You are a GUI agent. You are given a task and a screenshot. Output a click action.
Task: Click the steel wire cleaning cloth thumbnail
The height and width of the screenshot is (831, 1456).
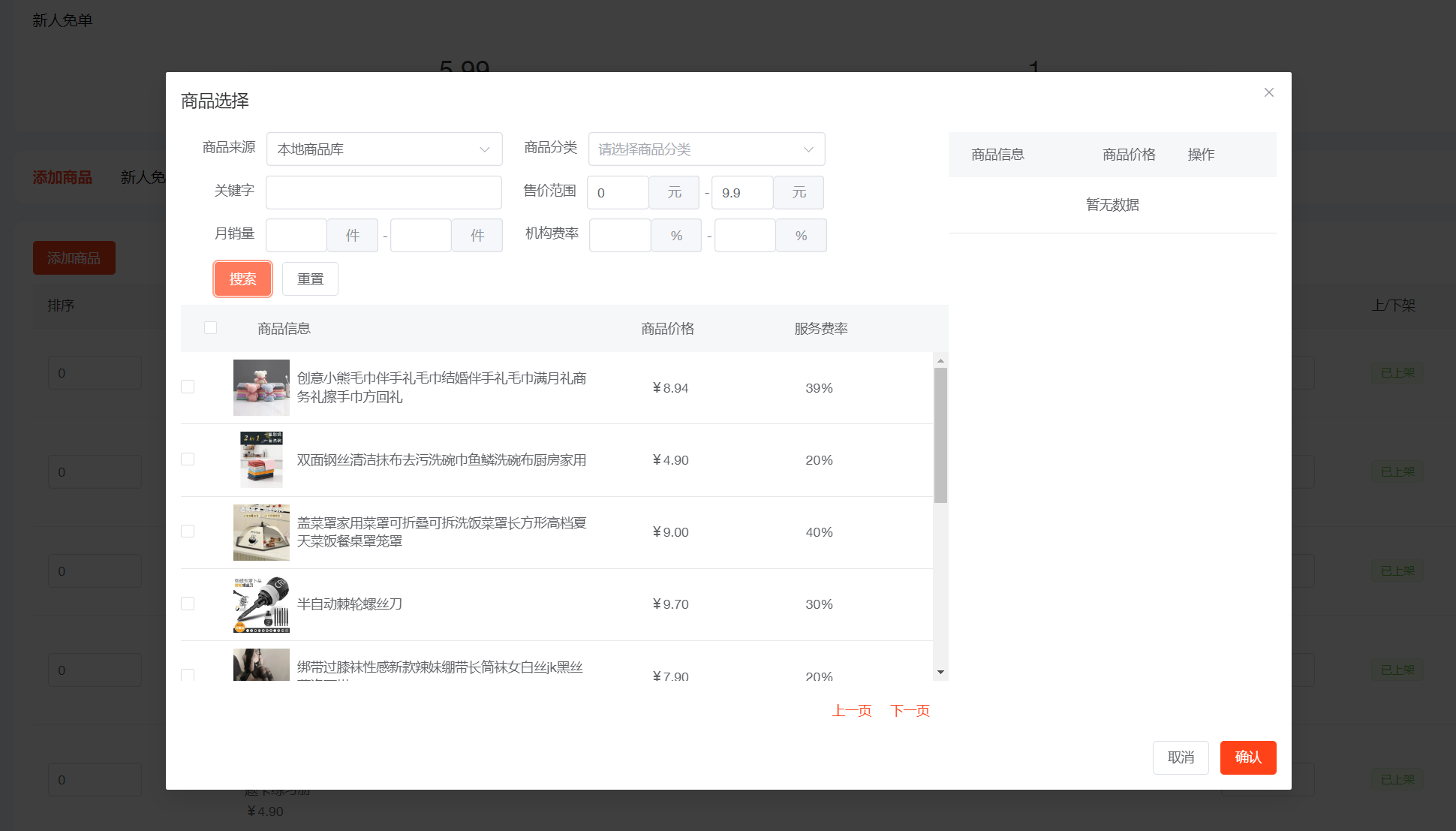pyautogui.click(x=261, y=459)
